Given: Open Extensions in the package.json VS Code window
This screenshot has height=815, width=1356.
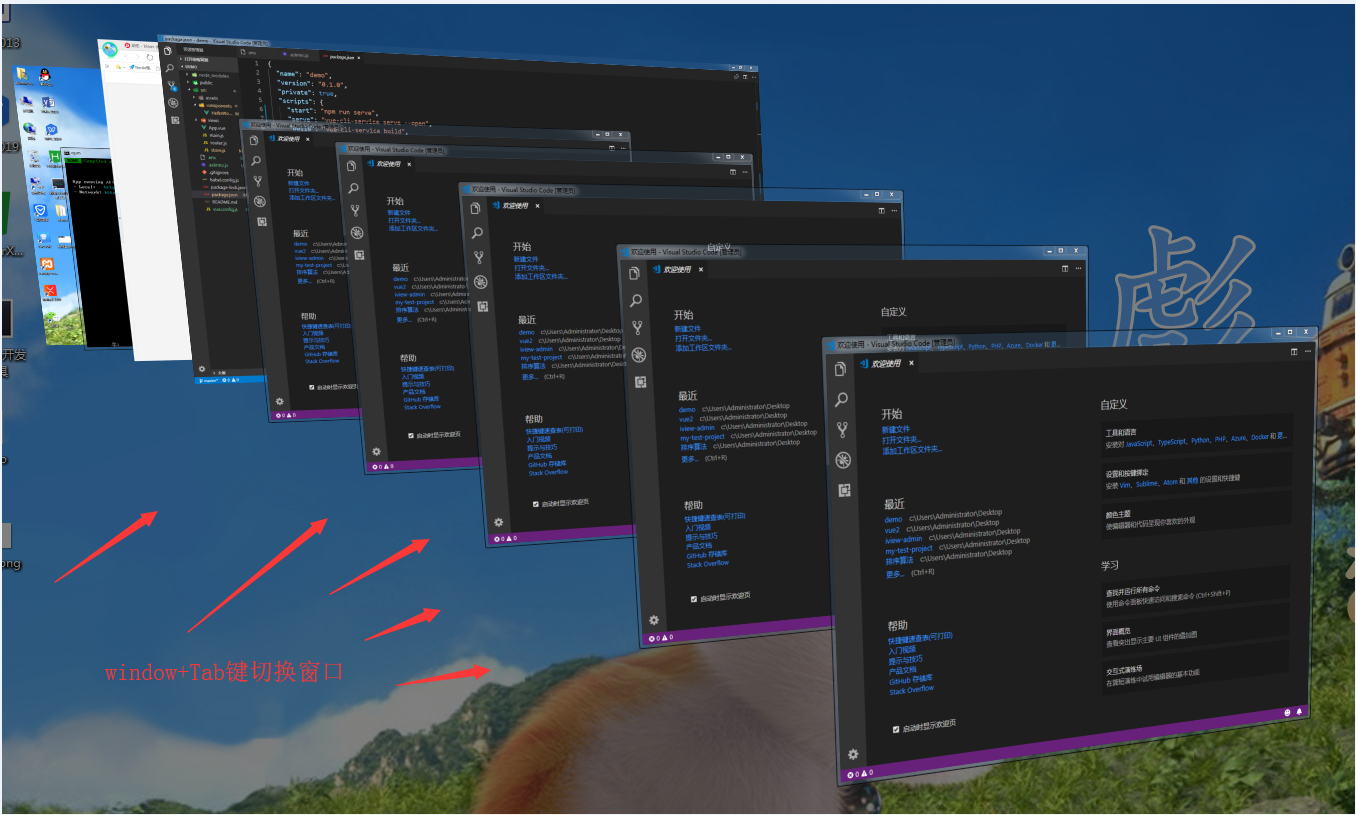Looking at the screenshot, I should click(175, 120).
